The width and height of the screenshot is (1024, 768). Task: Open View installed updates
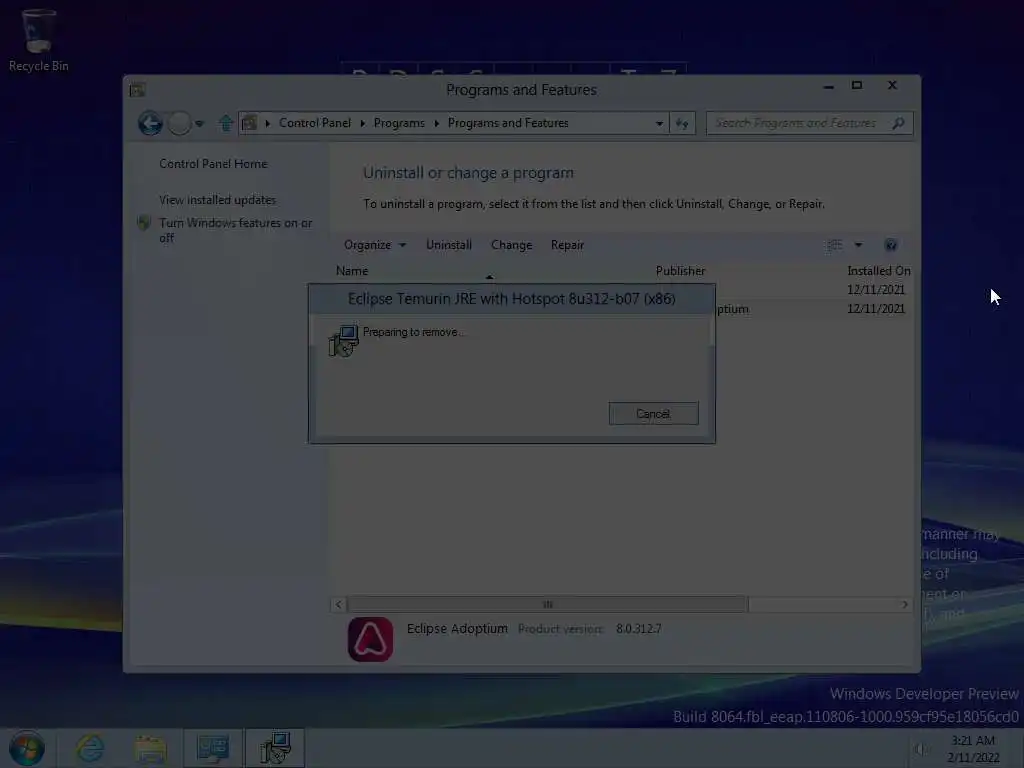[x=217, y=200]
